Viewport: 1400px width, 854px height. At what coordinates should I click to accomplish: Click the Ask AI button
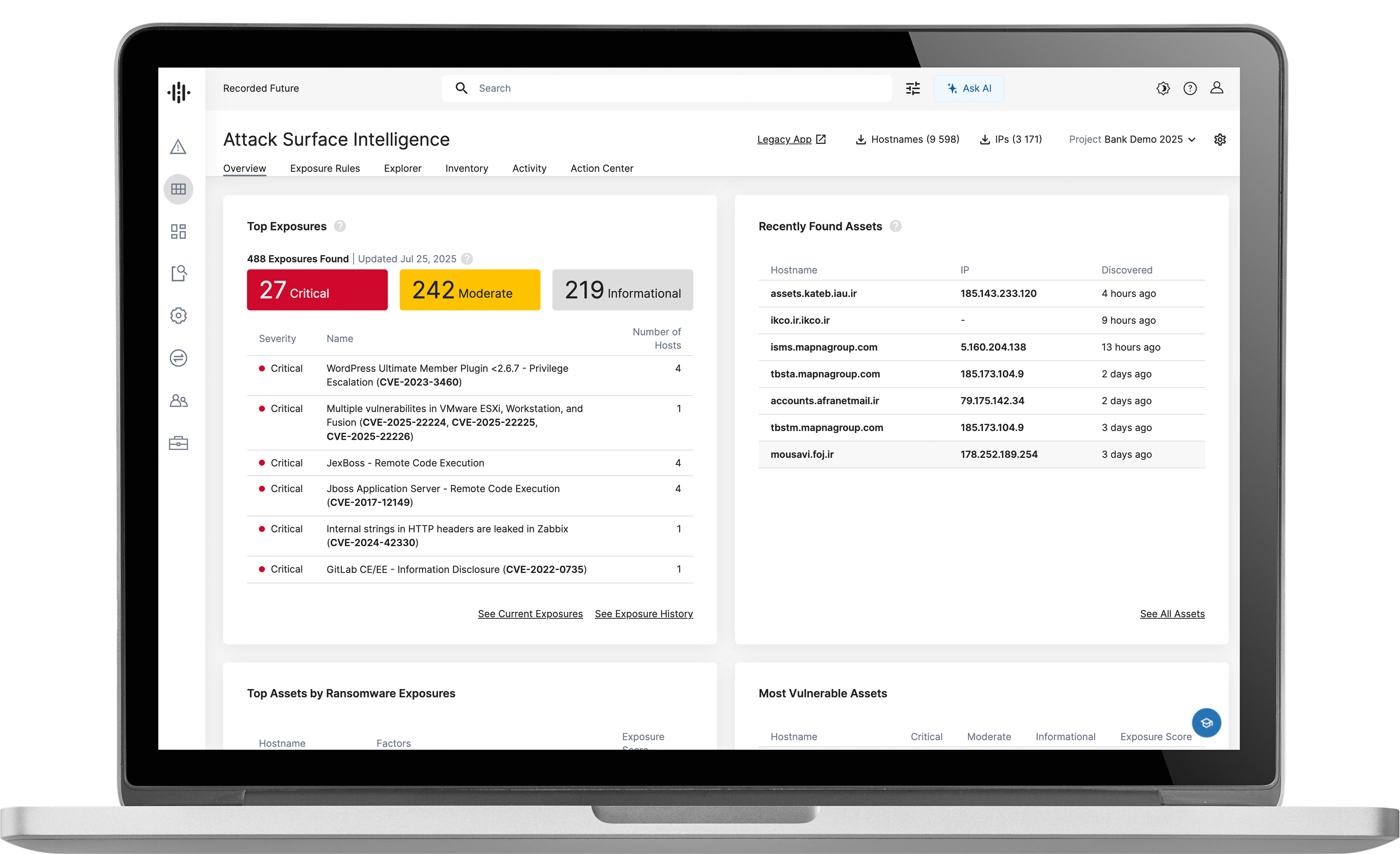969,88
